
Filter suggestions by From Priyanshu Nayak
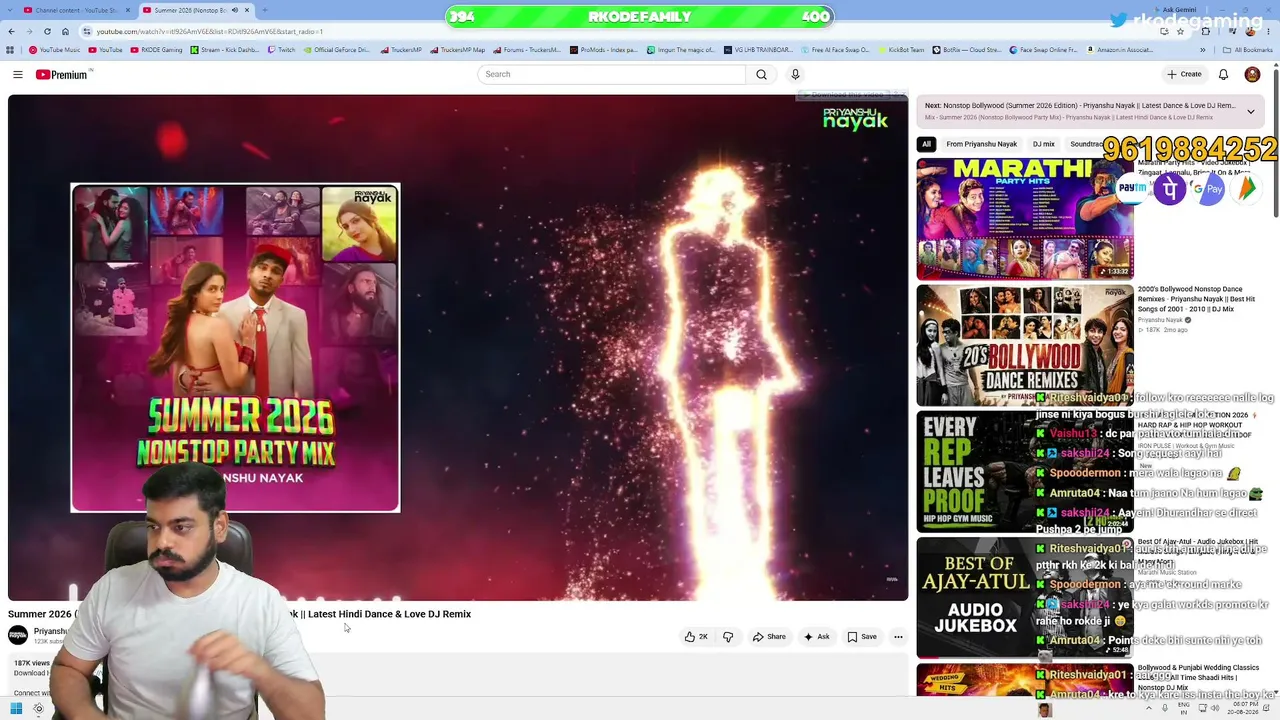(981, 144)
